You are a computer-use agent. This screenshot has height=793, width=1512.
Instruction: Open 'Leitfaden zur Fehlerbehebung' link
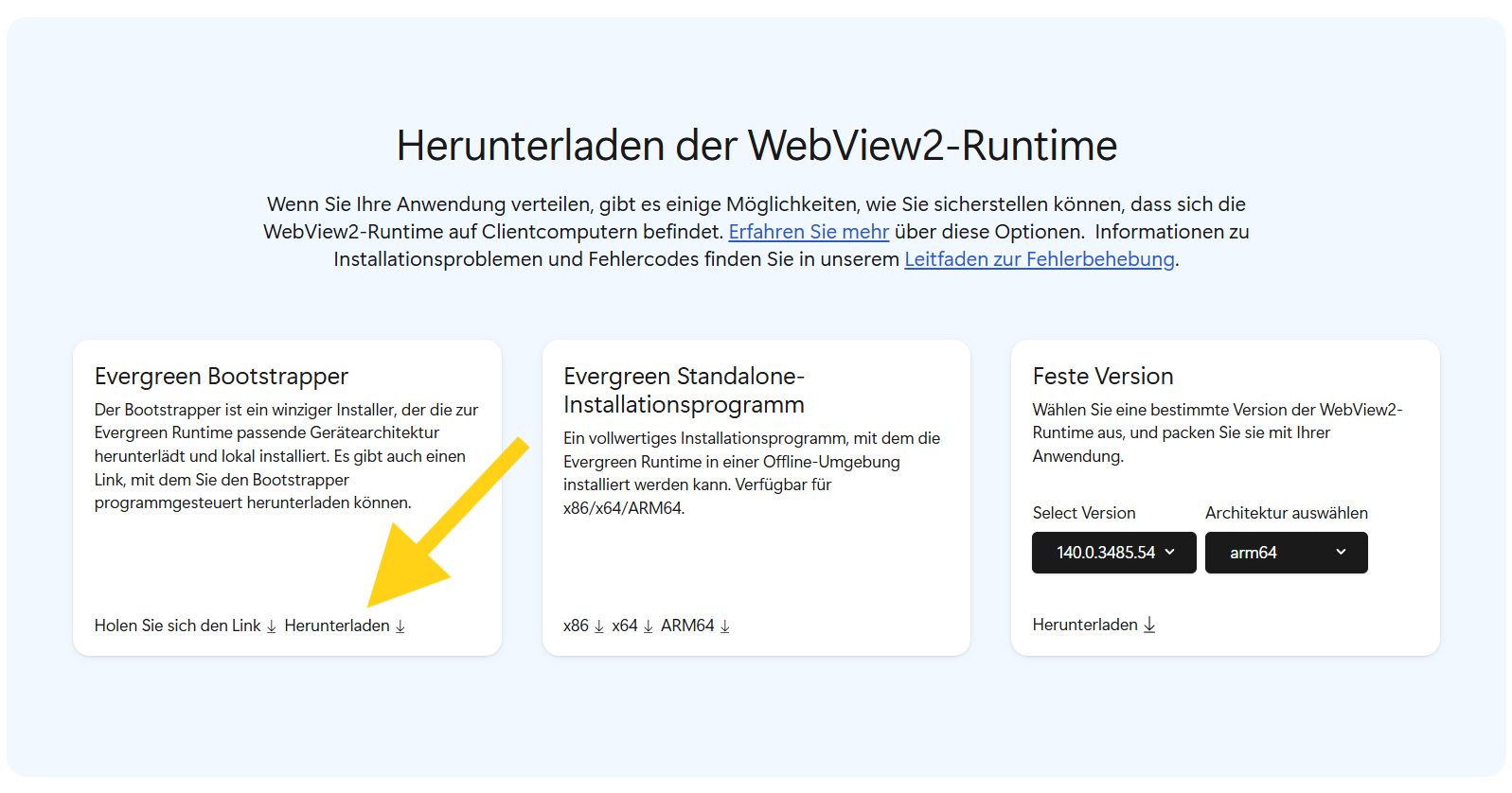(x=1039, y=259)
